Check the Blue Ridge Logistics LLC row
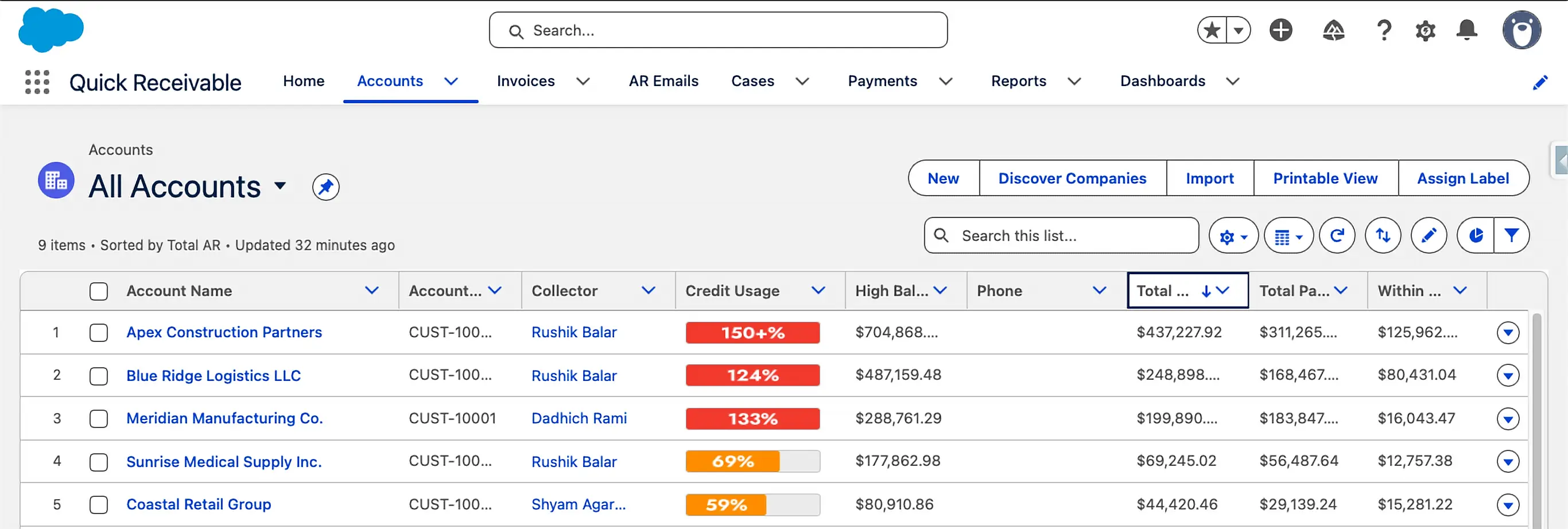 99,376
